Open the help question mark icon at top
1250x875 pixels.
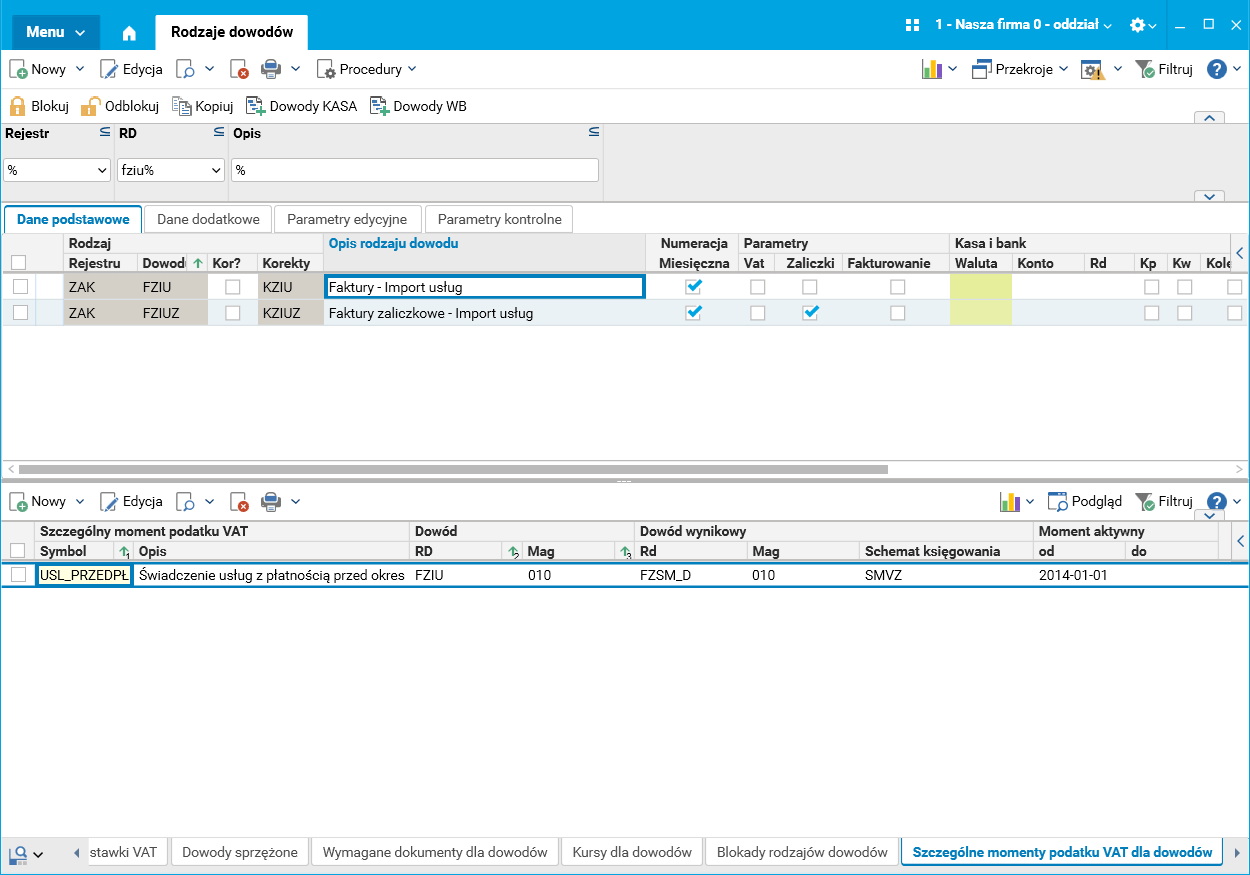[1217, 69]
